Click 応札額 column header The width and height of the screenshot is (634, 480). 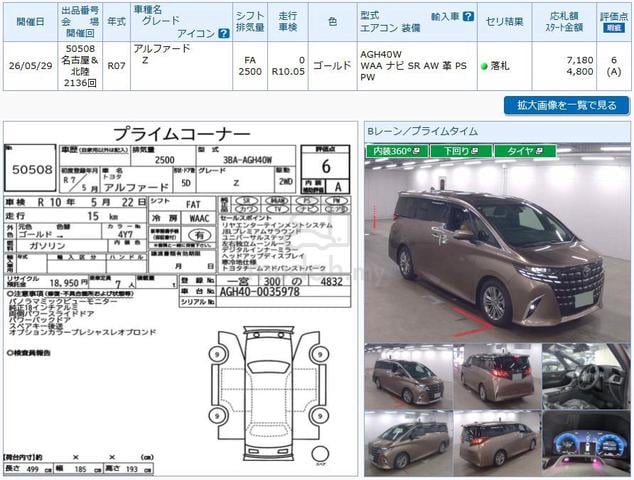click(x=564, y=16)
